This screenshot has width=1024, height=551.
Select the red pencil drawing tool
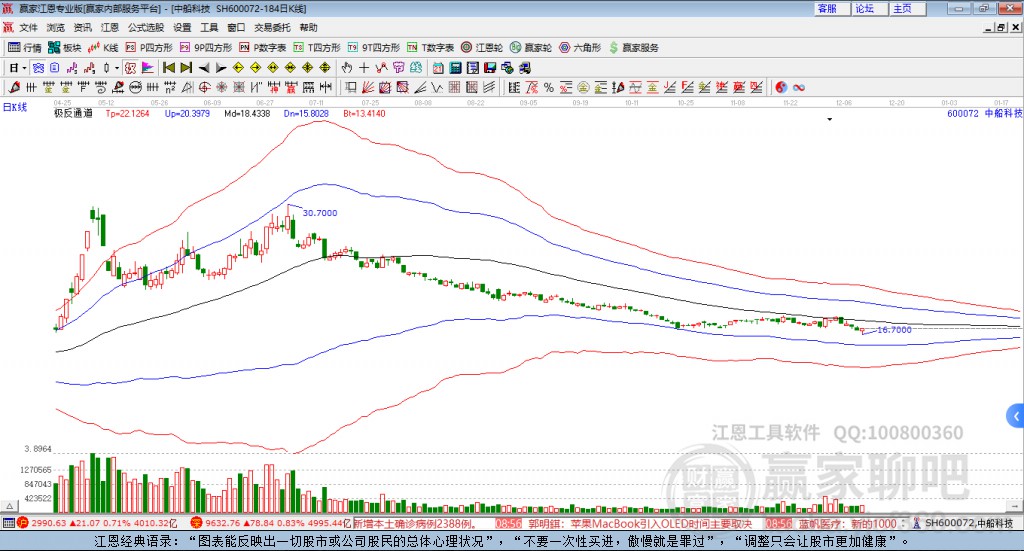[14, 87]
